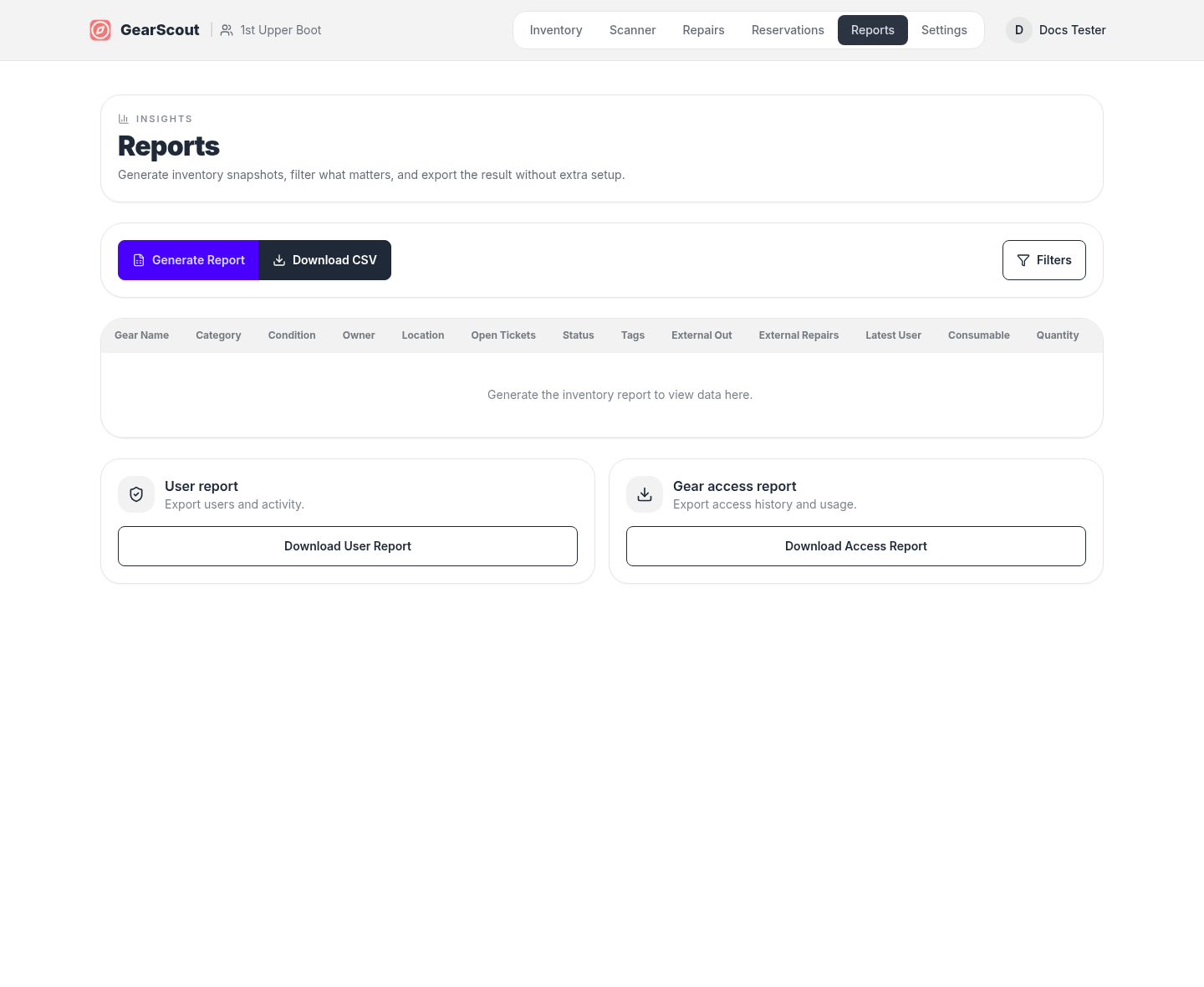This screenshot has height=987, width=1204.
Task: Click the download icon on Download CSV
Action: click(279, 260)
